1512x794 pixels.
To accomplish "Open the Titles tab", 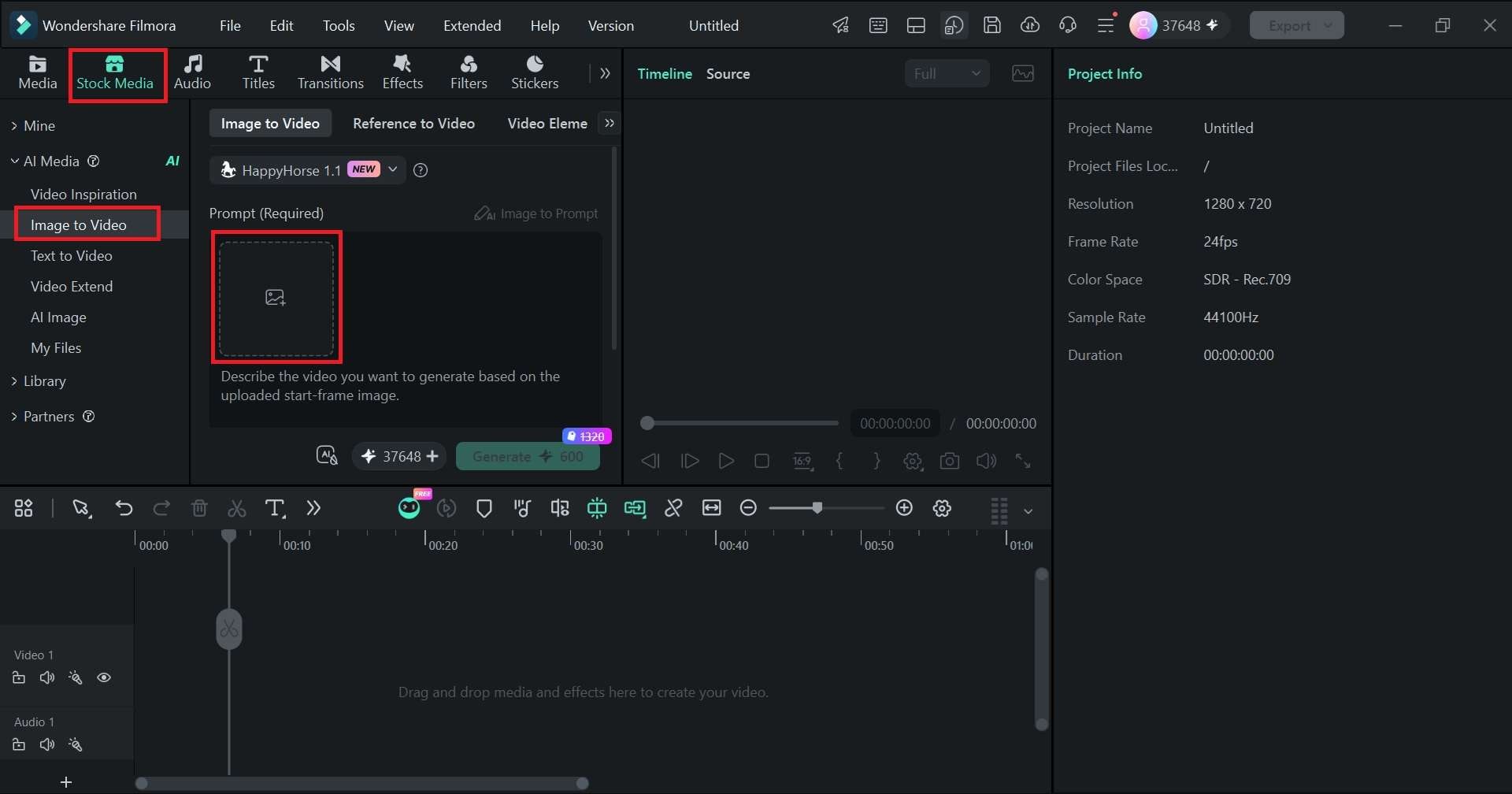I will [258, 72].
